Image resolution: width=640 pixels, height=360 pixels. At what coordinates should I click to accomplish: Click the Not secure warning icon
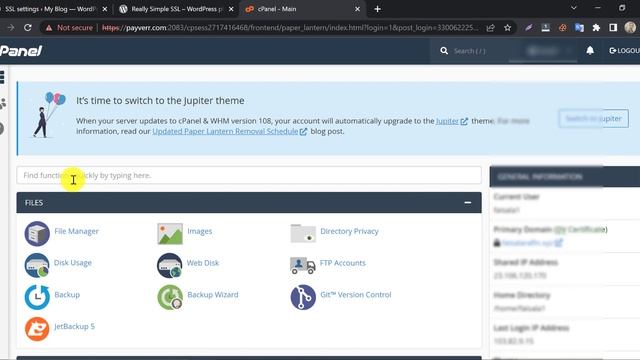(49, 28)
